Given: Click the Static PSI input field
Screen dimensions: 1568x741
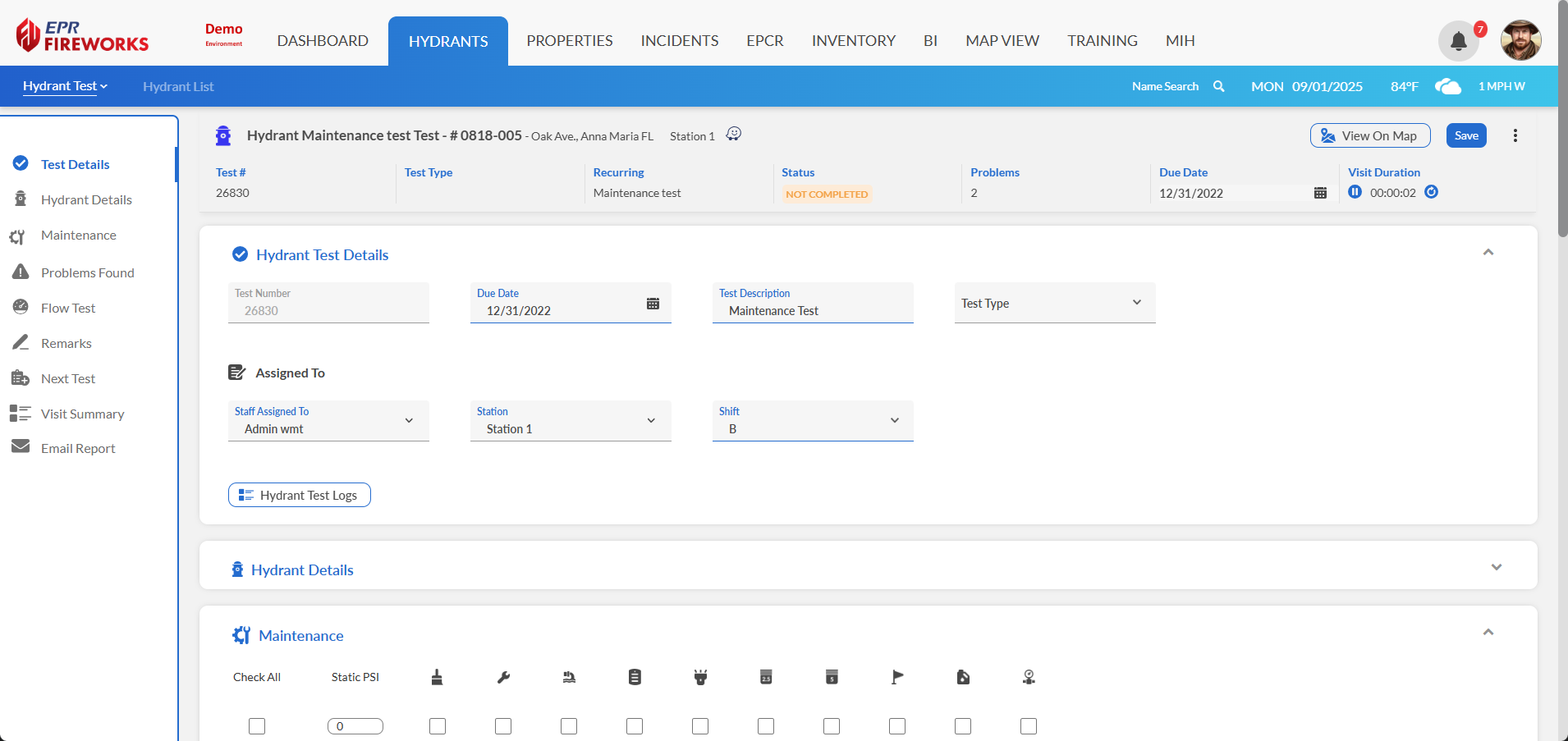Looking at the screenshot, I should (x=355, y=726).
